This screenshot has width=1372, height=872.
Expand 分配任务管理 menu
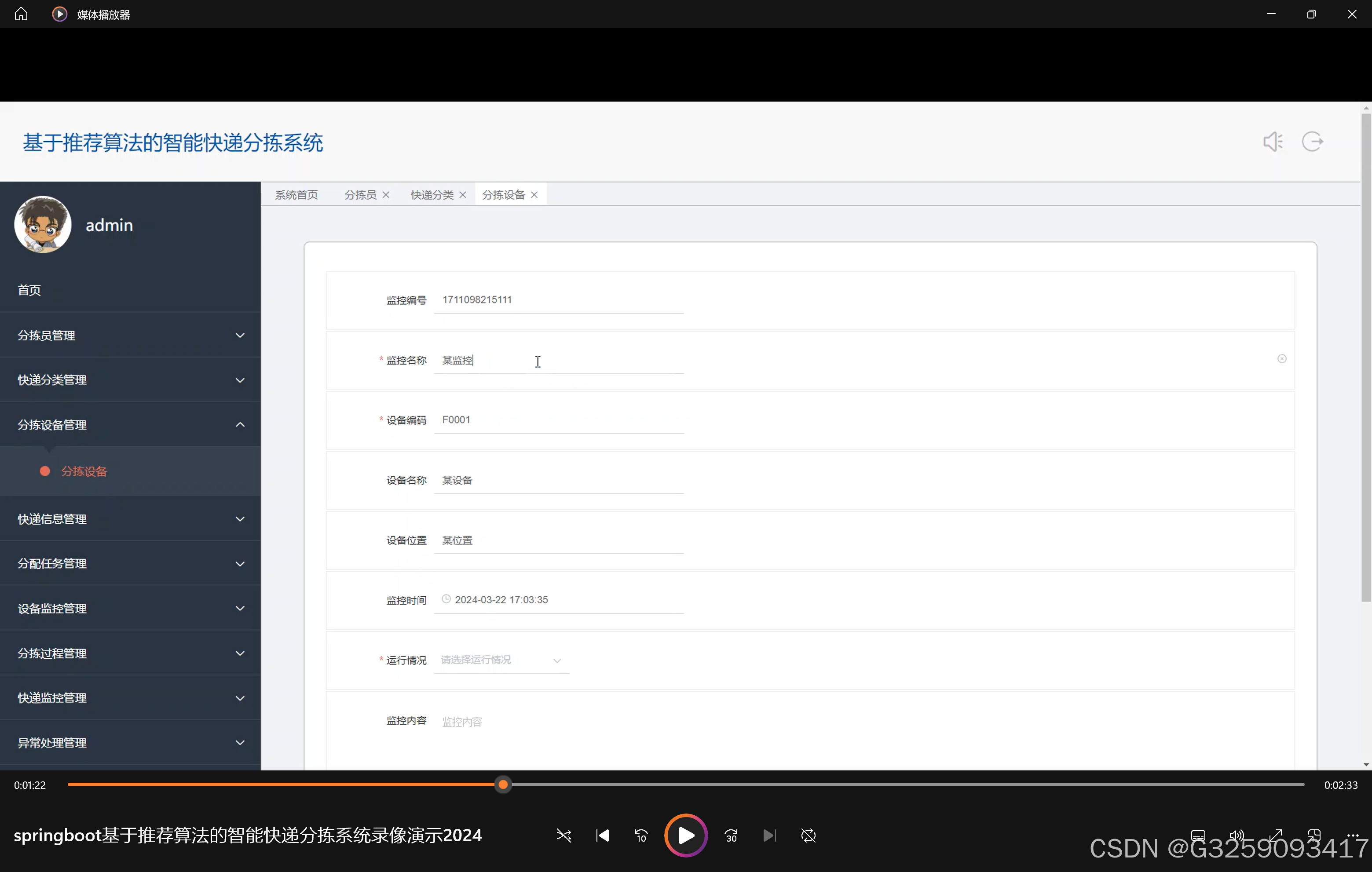click(x=131, y=564)
